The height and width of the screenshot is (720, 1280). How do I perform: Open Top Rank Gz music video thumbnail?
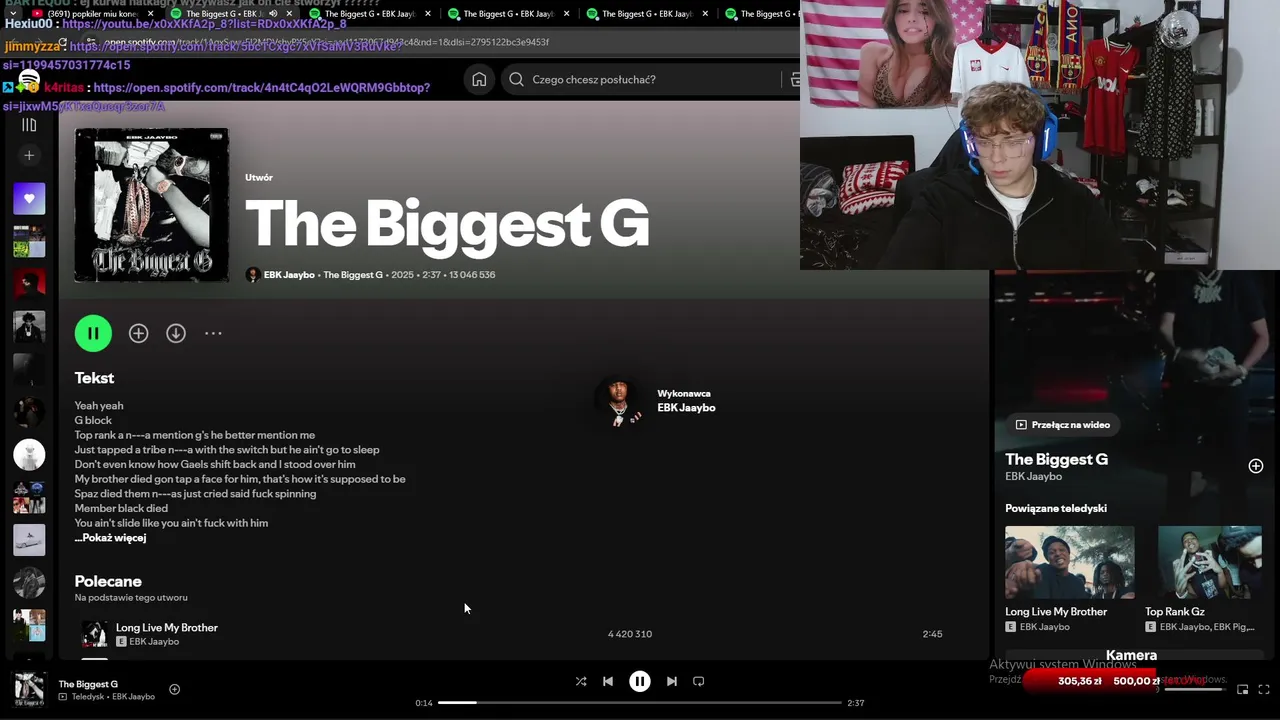click(1210, 563)
